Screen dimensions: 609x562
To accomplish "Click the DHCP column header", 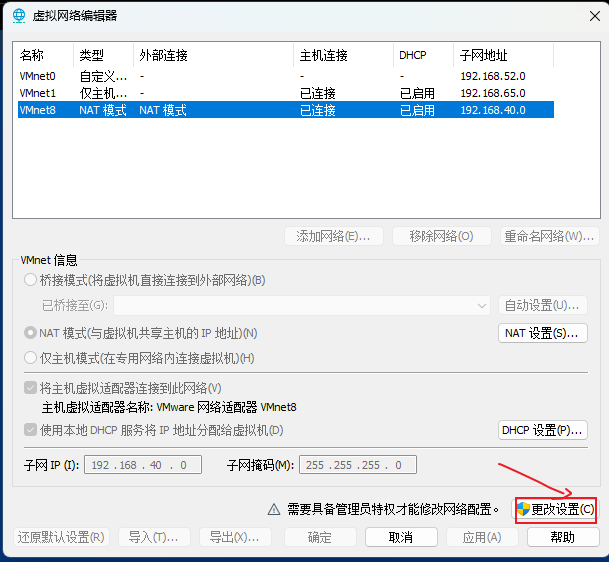I will [423, 55].
